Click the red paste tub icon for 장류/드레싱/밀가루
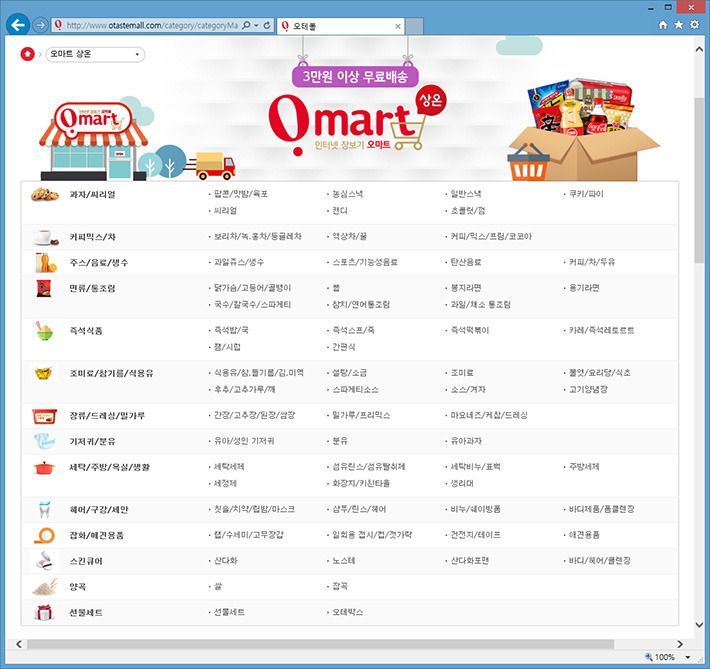The width and height of the screenshot is (710, 669). point(44,416)
